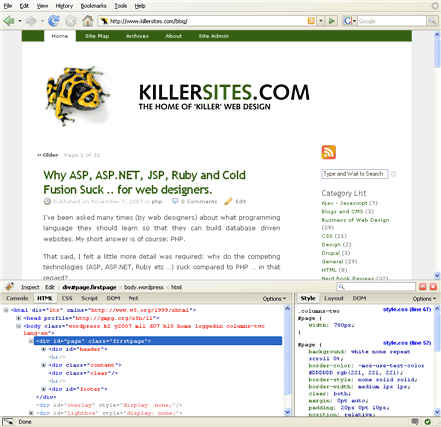
Task: Reload the page with the refresh icon
Action: coord(54,21)
